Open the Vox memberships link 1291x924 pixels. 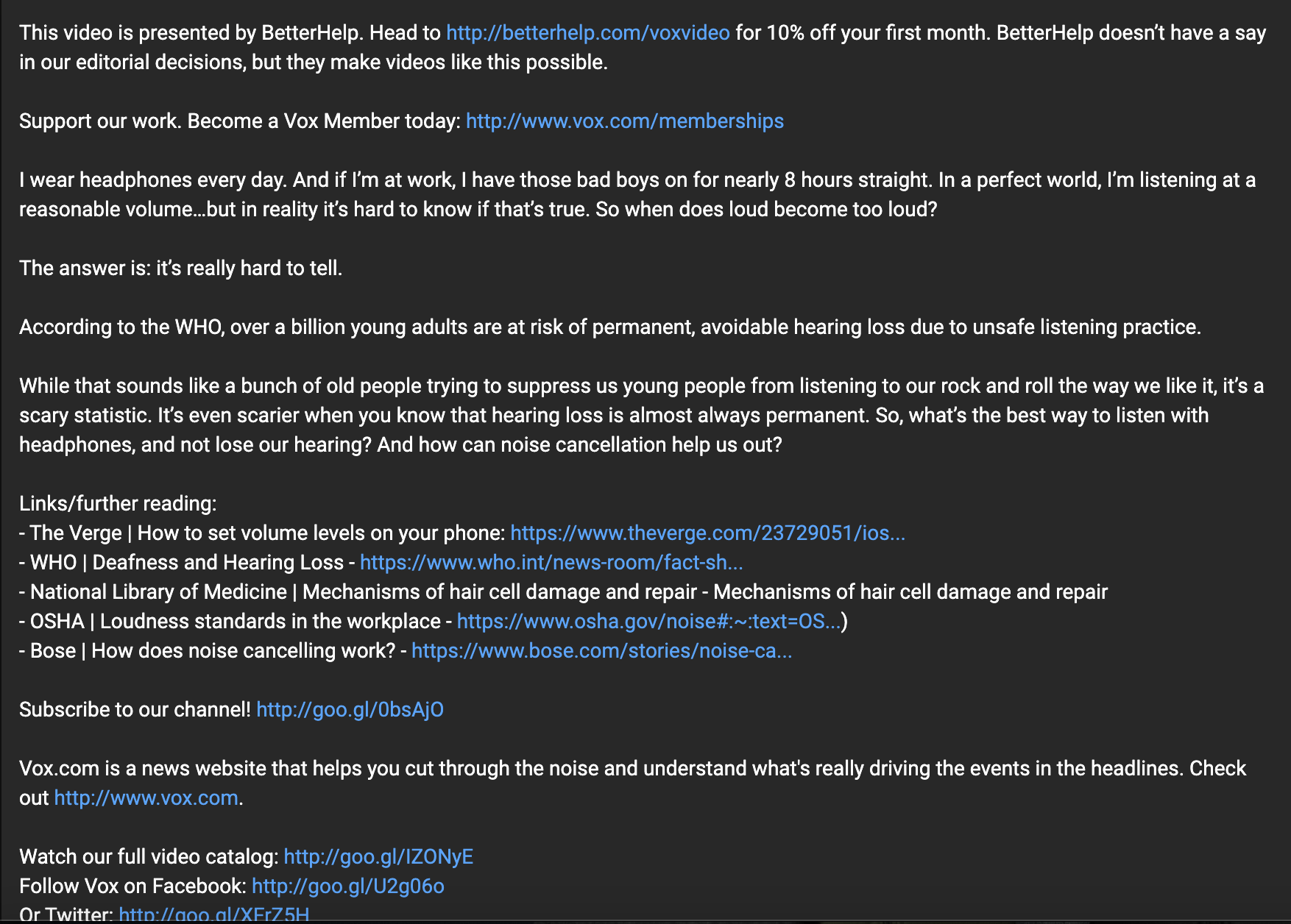pyautogui.click(x=624, y=121)
